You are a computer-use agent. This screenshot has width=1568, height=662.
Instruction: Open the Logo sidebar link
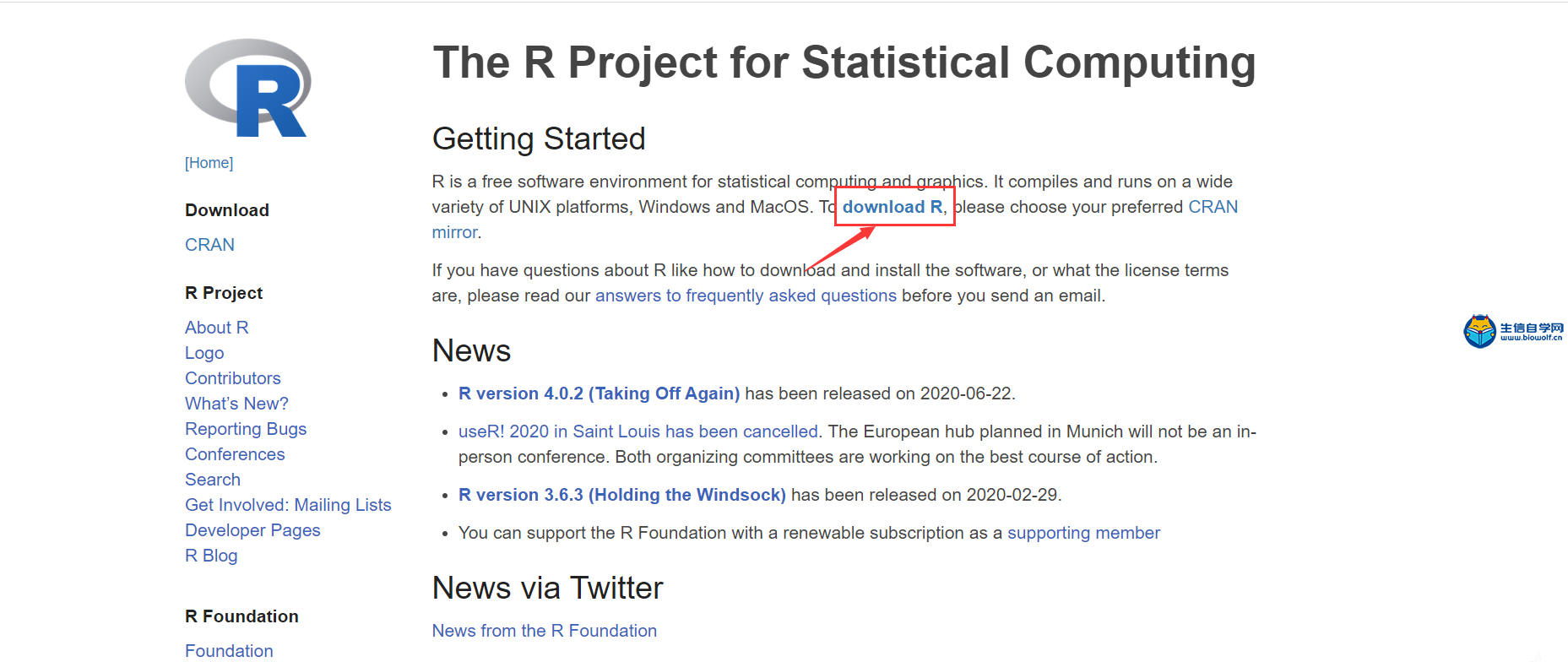pyautogui.click(x=204, y=353)
